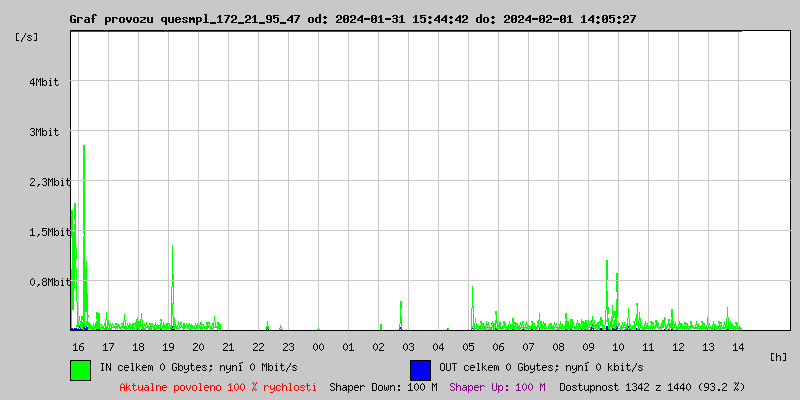The image size is (800, 400).
Task: Select the red 'Aktualne povoleno' speed text
Action: pos(218,386)
